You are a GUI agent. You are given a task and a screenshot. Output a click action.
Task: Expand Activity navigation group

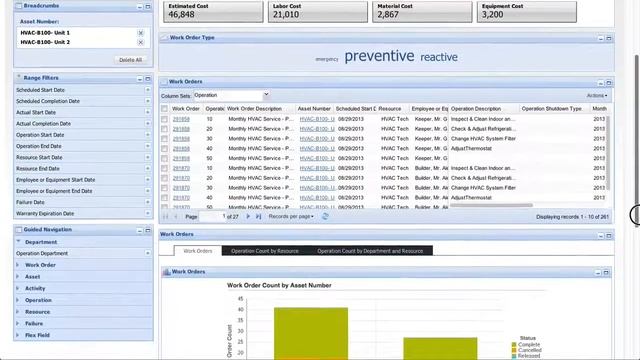(x=18, y=288)
